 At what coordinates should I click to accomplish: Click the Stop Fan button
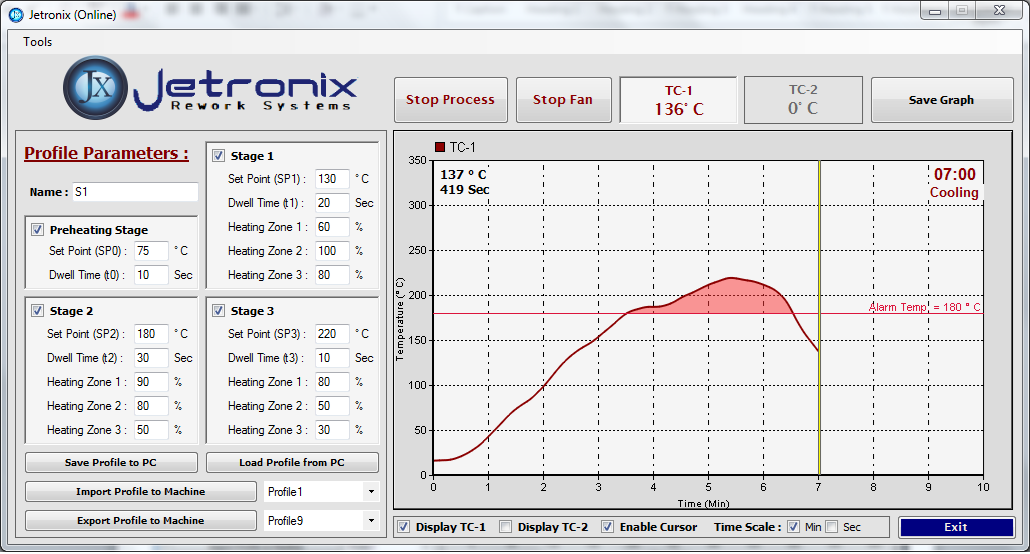[x=563, y=100]
